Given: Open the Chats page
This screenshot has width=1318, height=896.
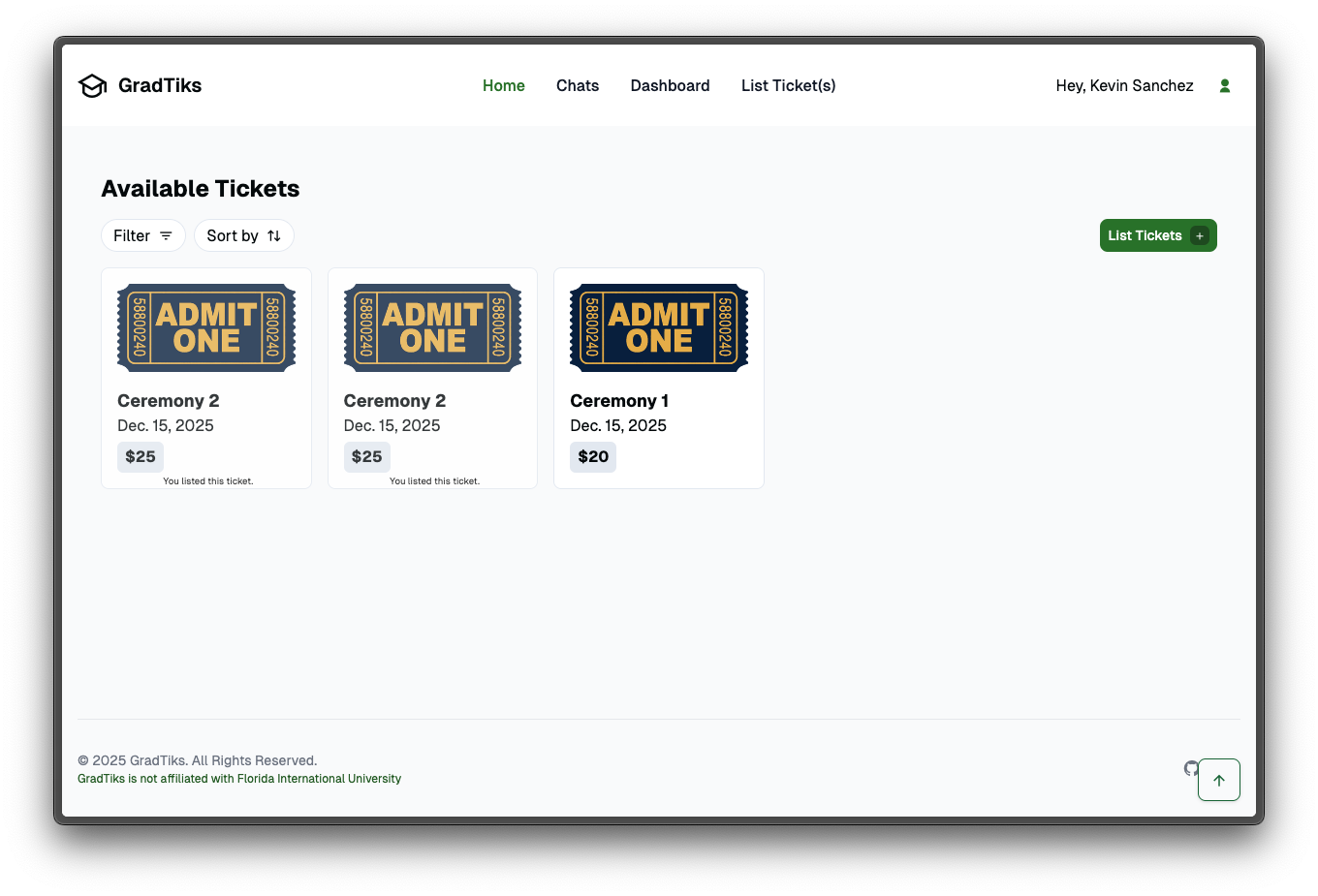Looking at the screenshot, I should [578, 86].
